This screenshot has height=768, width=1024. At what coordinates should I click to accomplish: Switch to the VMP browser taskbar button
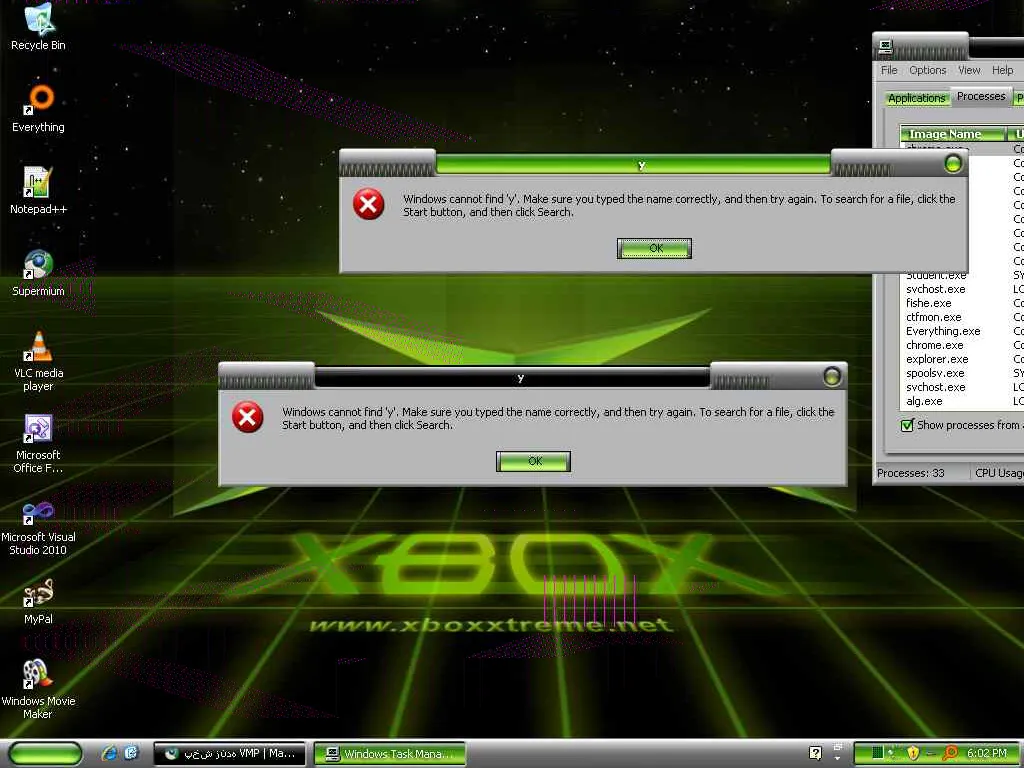tap(229, 754)
